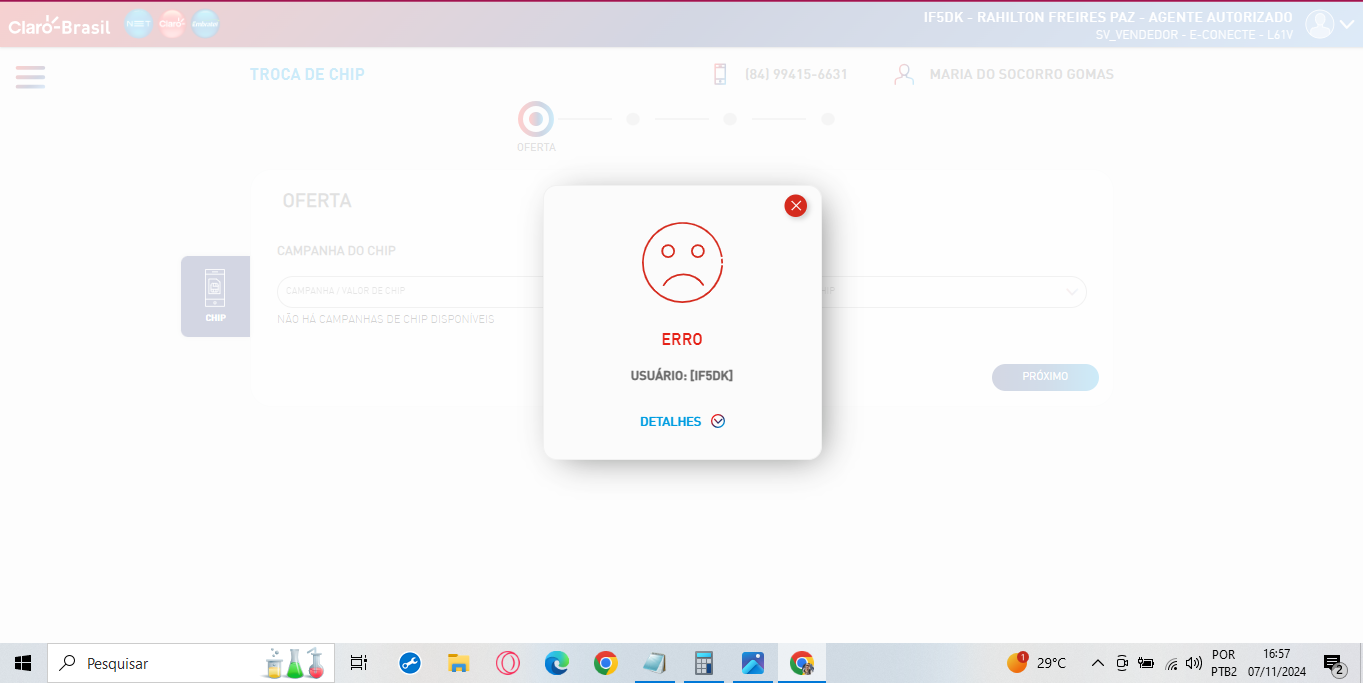Click the TROCA DE CHIP title

(x=307, y=75)
